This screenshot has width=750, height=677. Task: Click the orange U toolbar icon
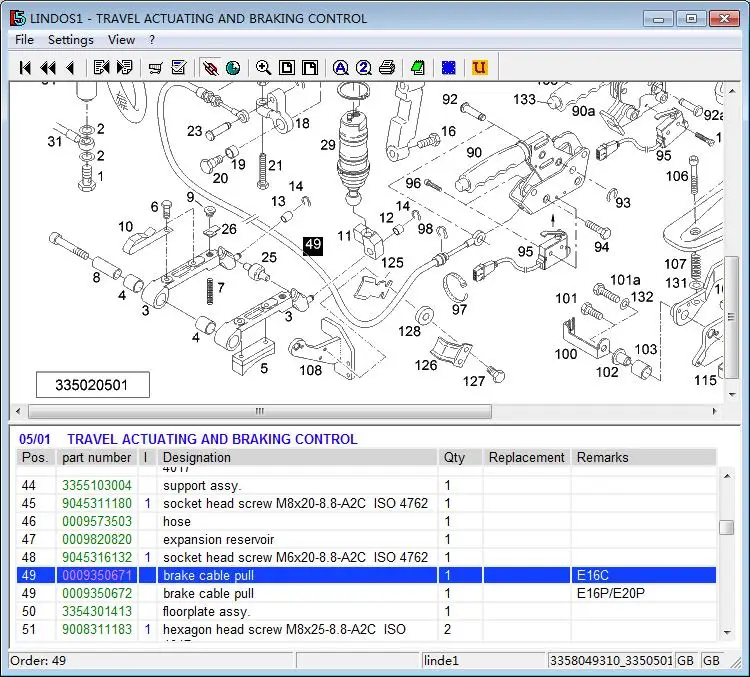480,67
